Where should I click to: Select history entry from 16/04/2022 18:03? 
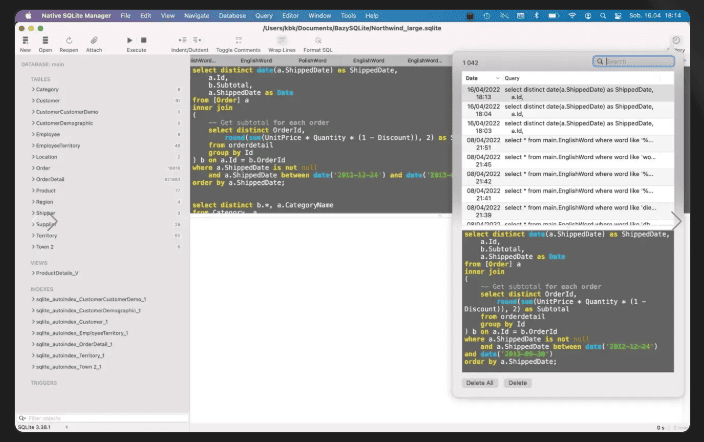coord(568,127)
